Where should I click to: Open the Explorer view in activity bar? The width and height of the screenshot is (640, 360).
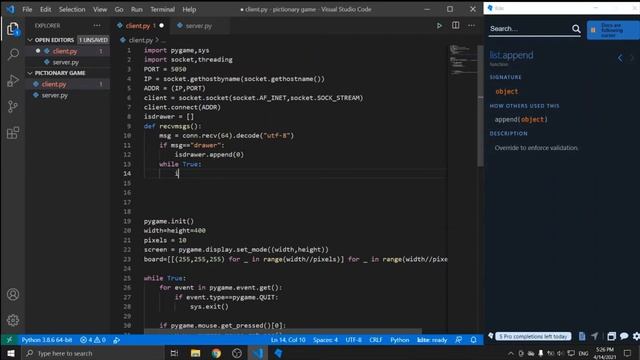(13, 29)
